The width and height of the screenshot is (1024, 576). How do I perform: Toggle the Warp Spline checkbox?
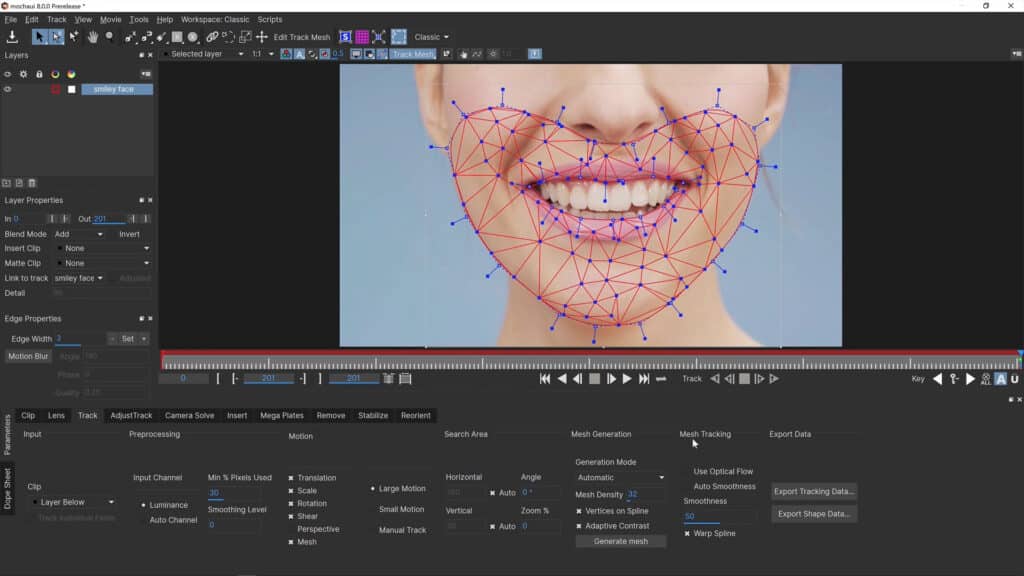coord(687,534)
